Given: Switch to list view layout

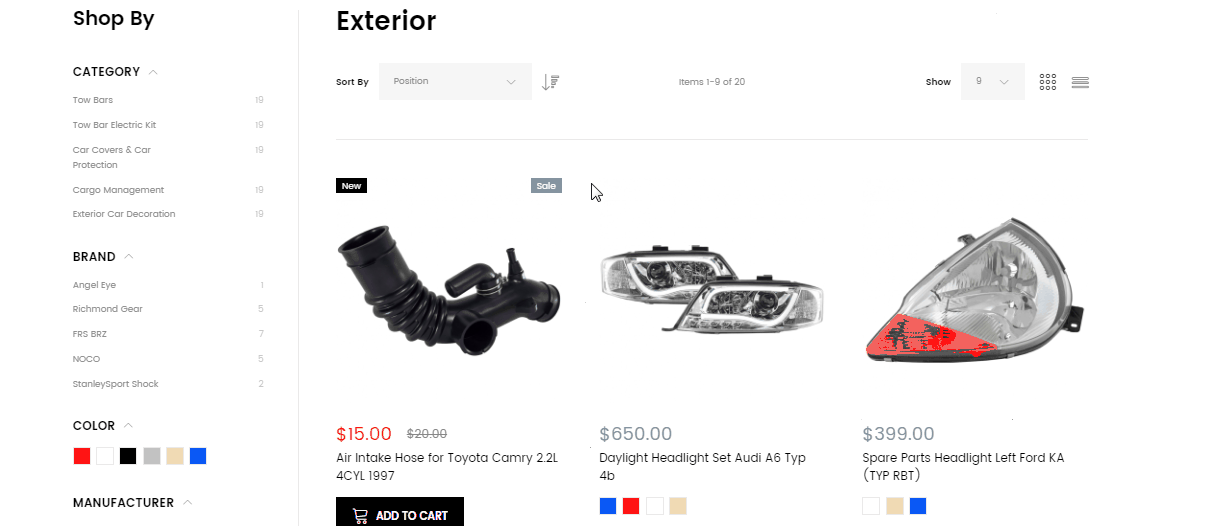Looking at the screenshot, I should (1080, 82).
